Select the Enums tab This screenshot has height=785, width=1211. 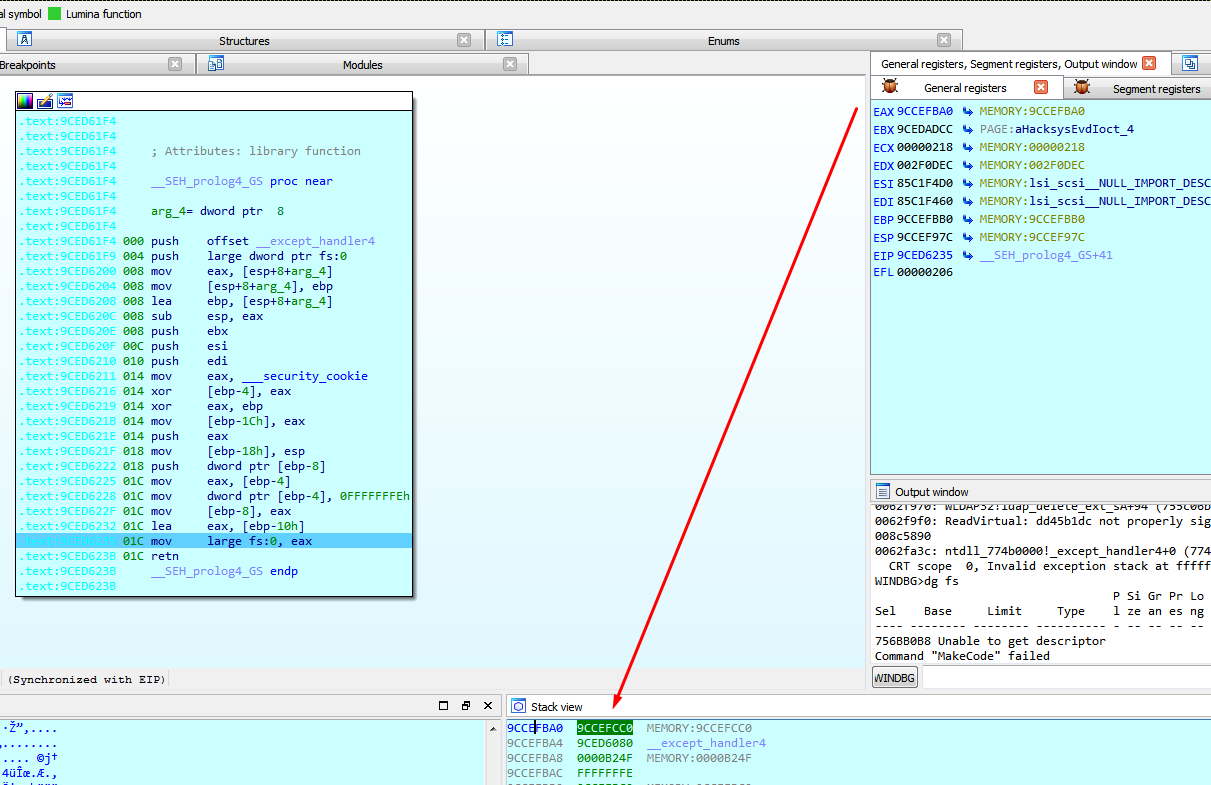pyautogui.click(x=723, y=41)
